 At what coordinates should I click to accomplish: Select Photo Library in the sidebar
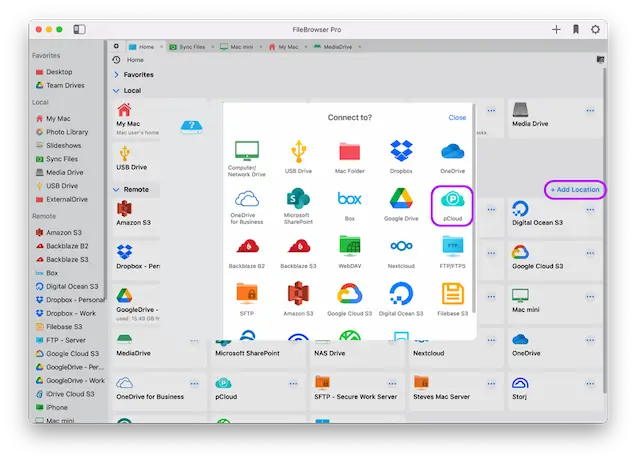62,132
